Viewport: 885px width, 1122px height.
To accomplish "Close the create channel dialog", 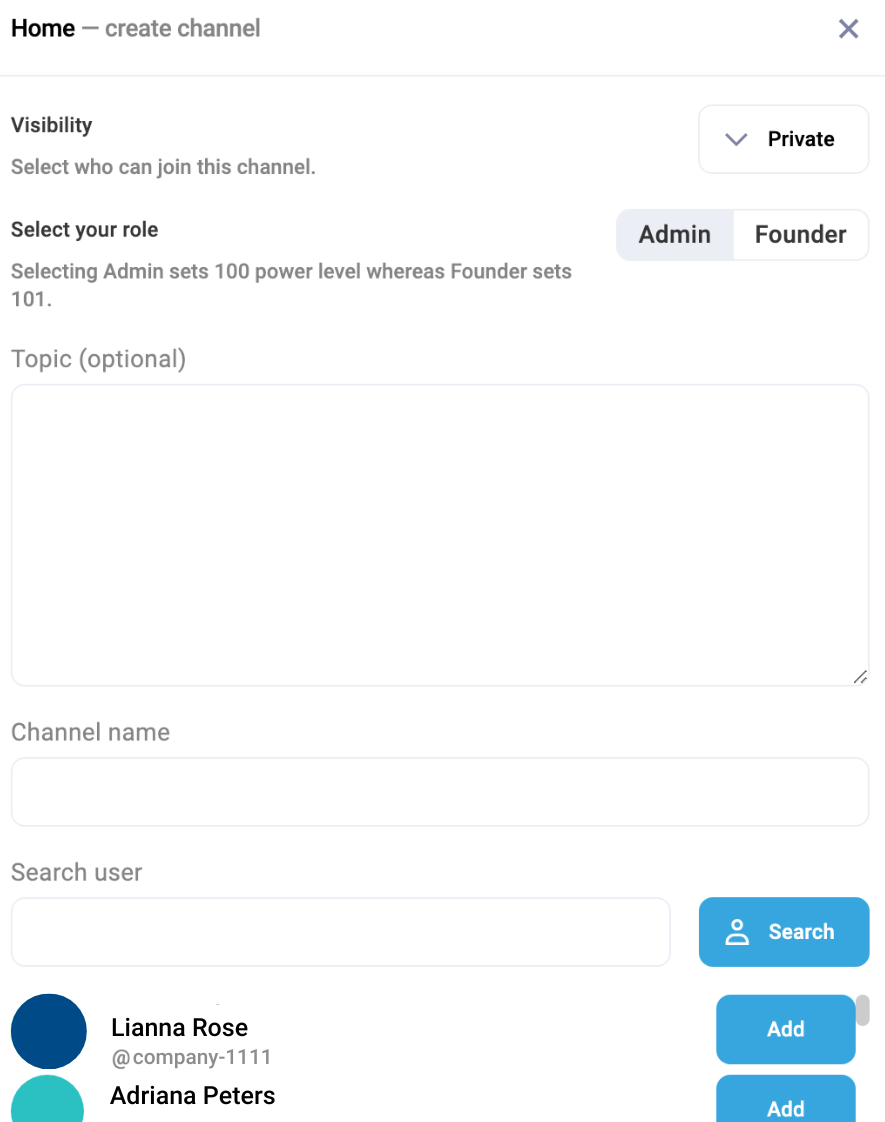I will click(848, 29).
